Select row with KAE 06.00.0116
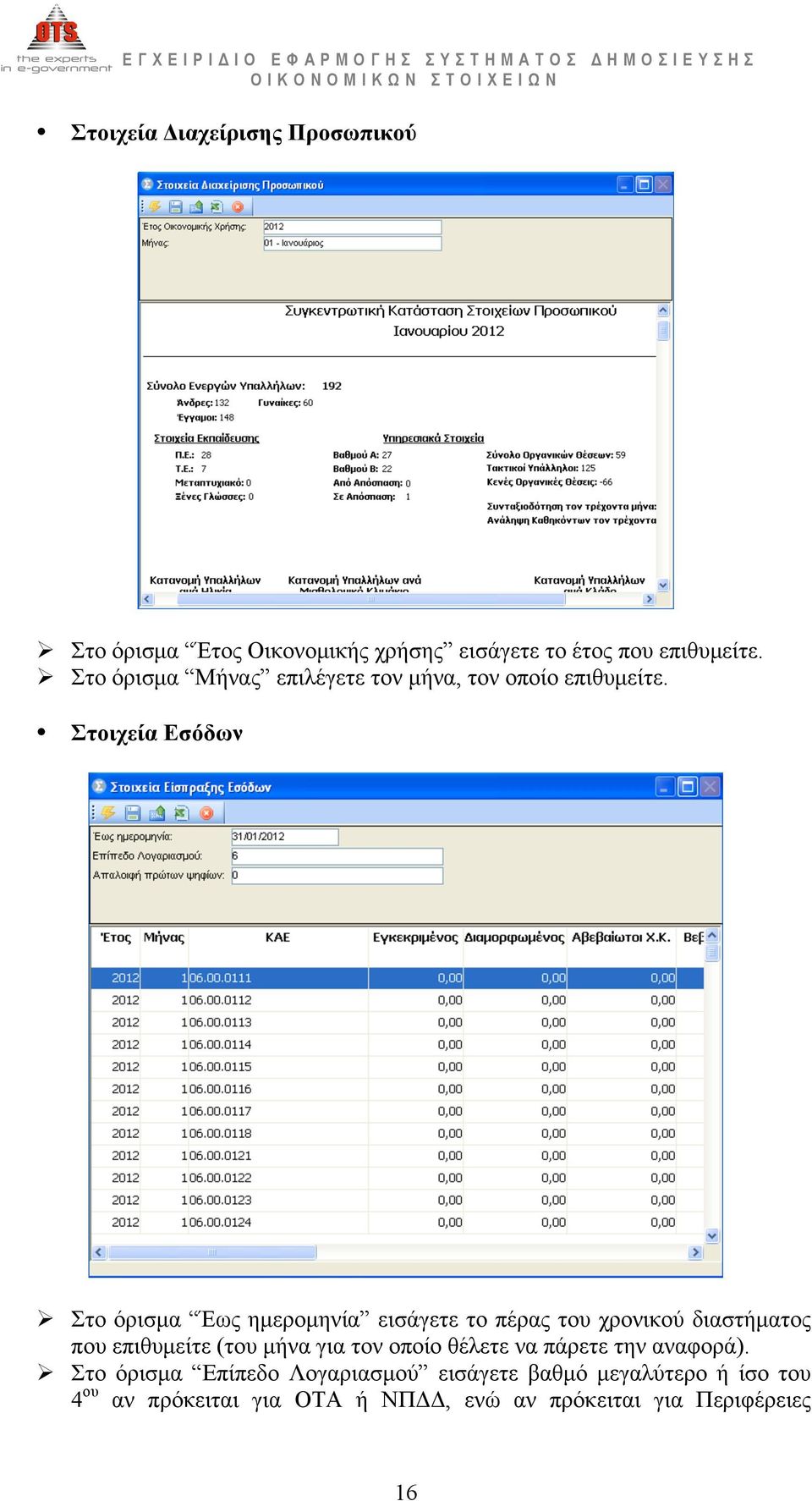 pos(398,1089)
